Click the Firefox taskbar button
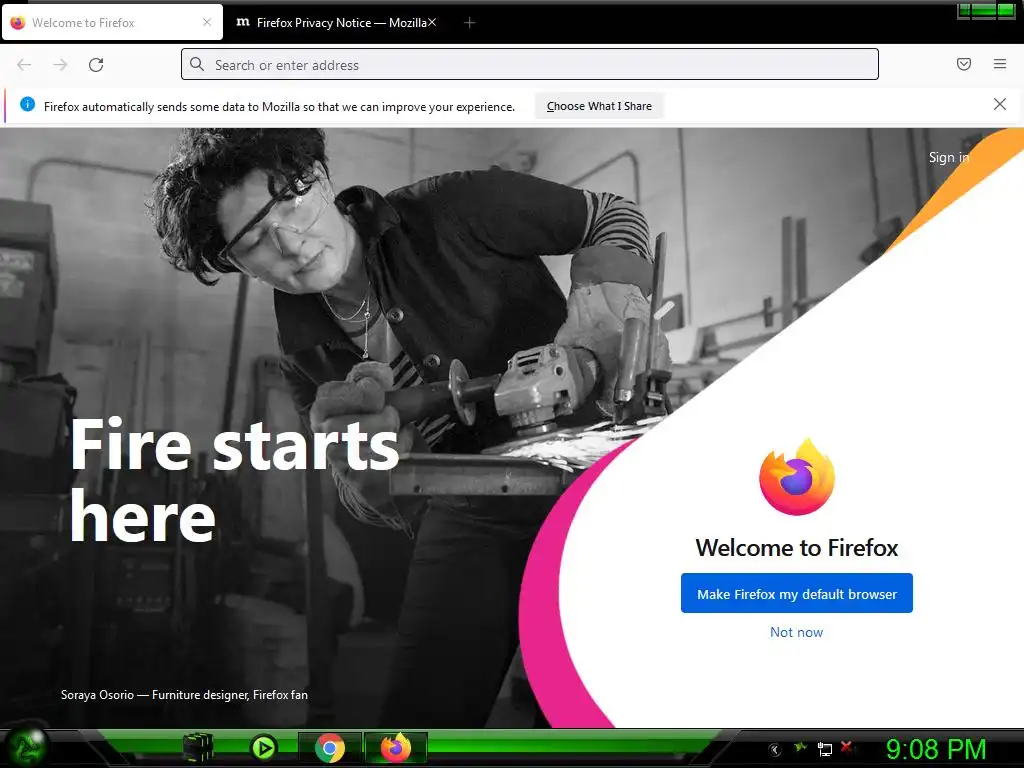This screenshot has height=768, width=1024. point(396,748)
